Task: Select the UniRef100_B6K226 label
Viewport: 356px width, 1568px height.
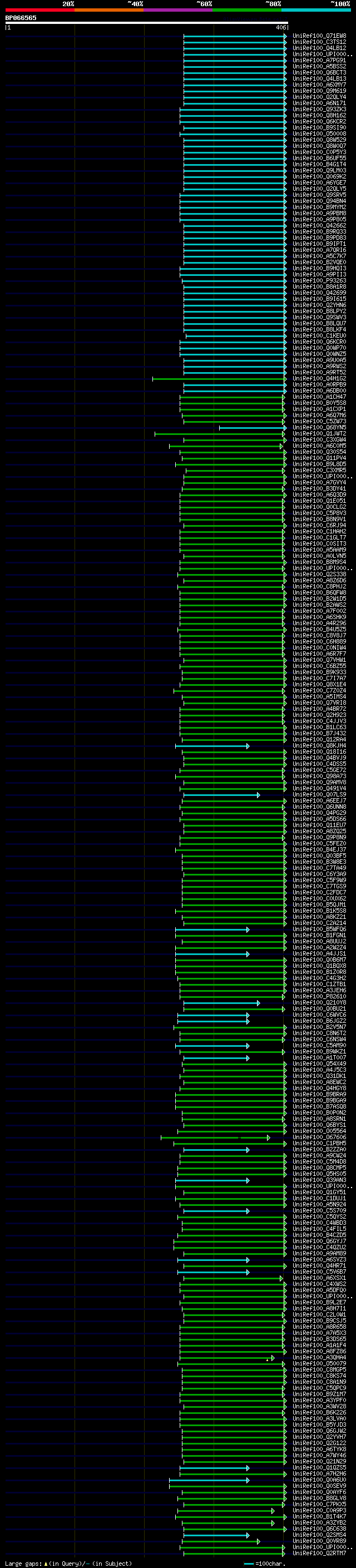Action: [319, 1412]
